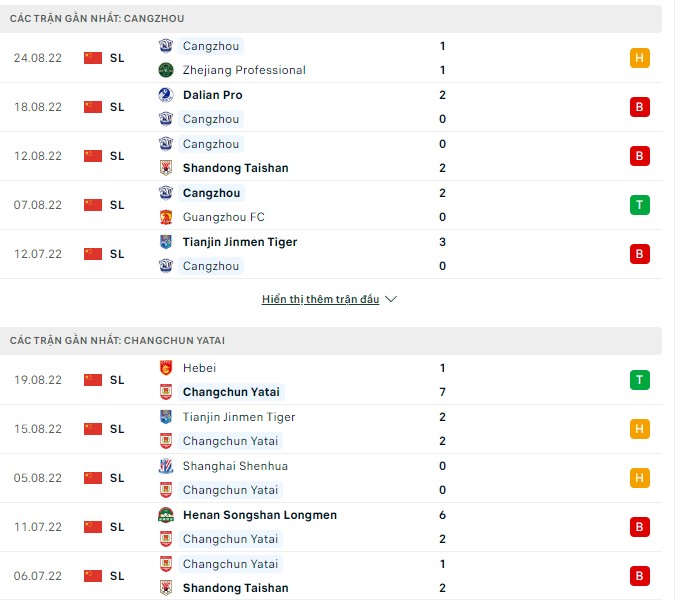Click the Hebei team crest
The image size is (675, 601).
166,368
